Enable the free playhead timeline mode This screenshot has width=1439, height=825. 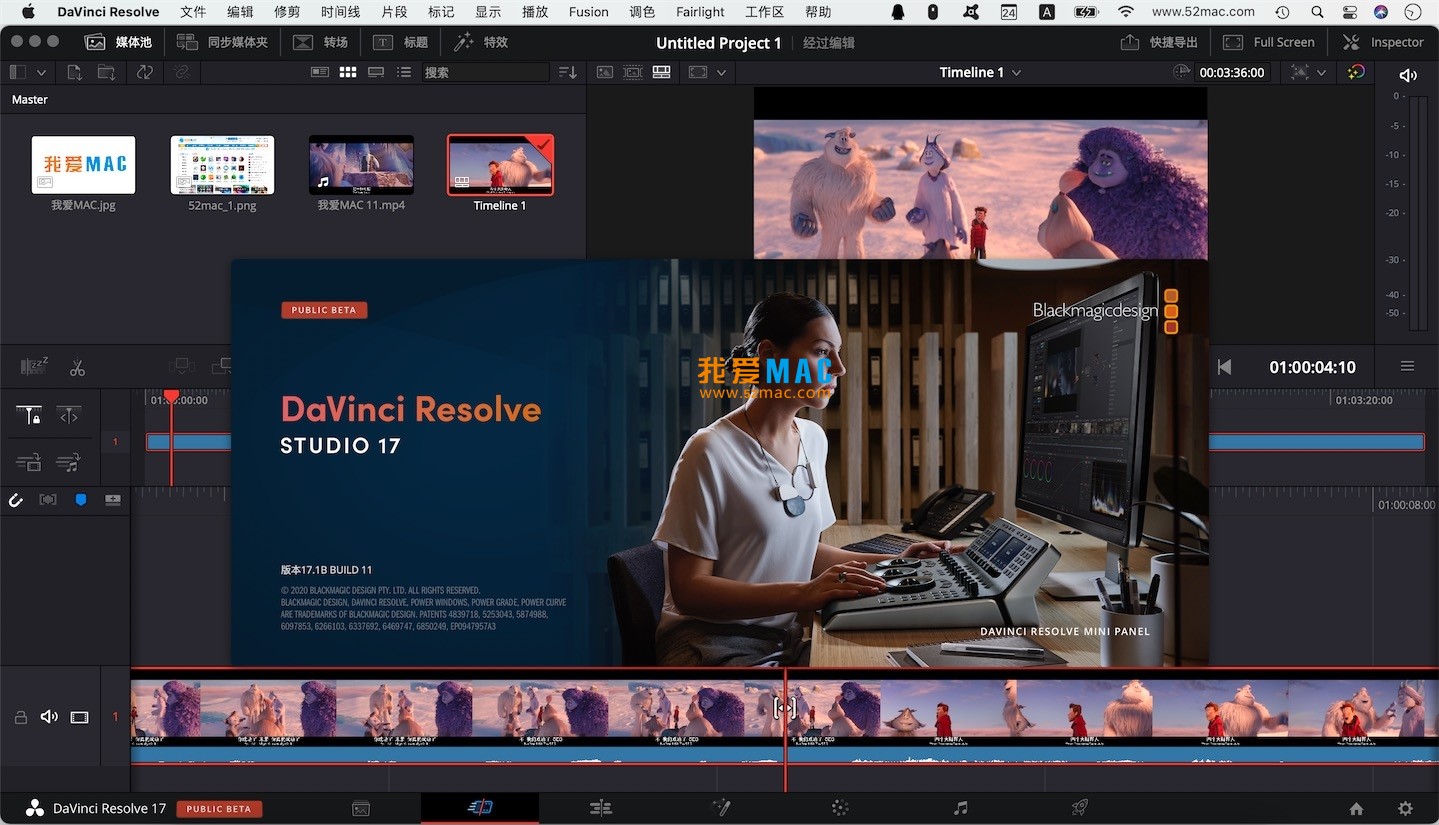[69, 416]
